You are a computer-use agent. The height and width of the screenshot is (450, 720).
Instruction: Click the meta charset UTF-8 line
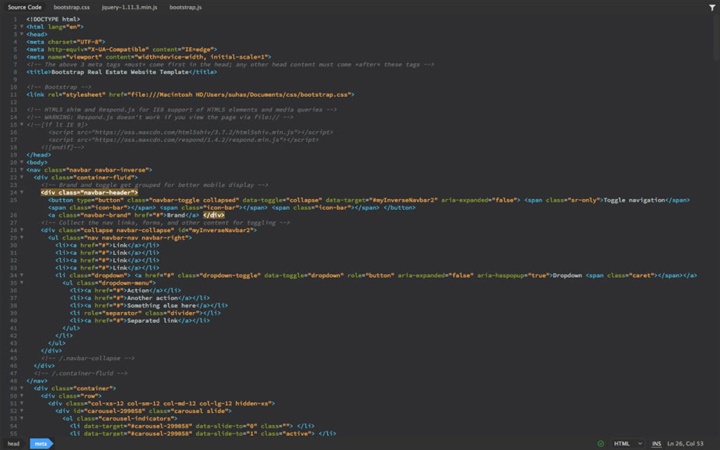[x=66, y=42]
